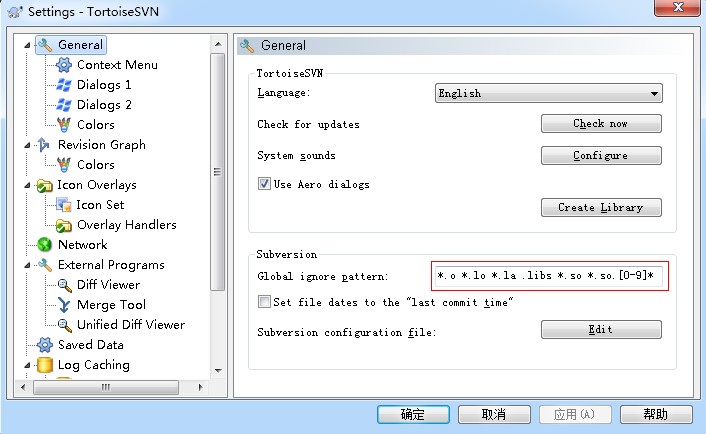Click tree horizontal scrollbar right arrow
Screen dimensions: 706x434
coord(200,387)
